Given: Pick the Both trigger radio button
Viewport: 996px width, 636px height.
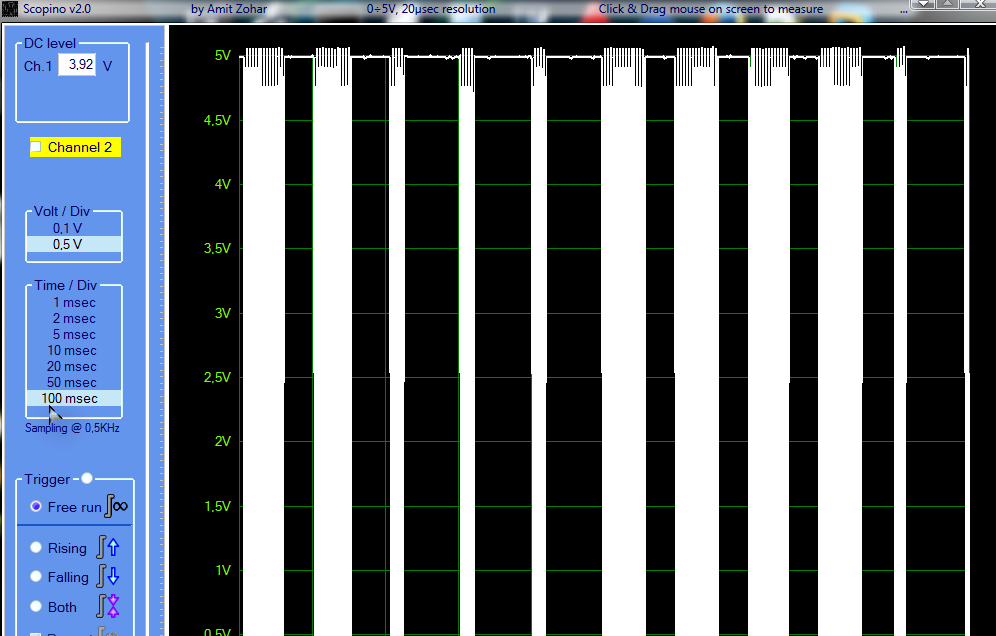Looking at the screenshot, I should coord(37,607).
